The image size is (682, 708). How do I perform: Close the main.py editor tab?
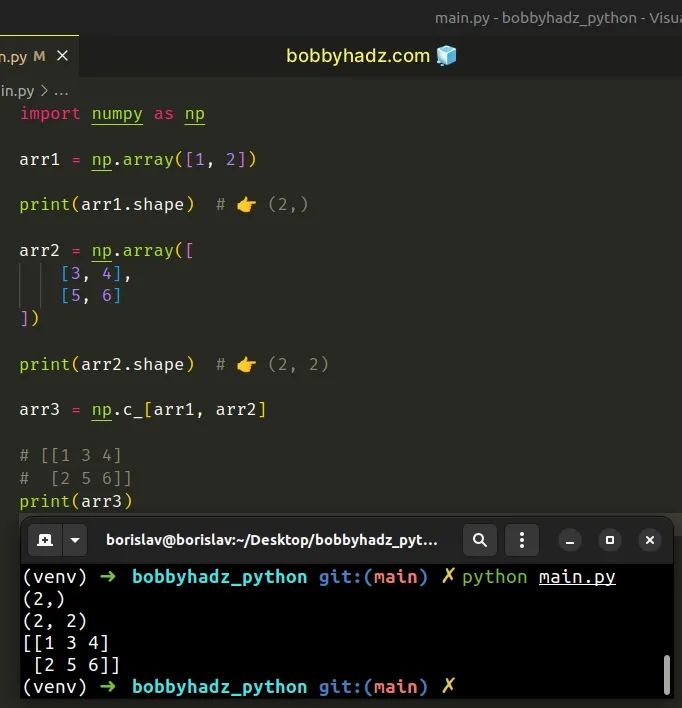pos(62,56)
